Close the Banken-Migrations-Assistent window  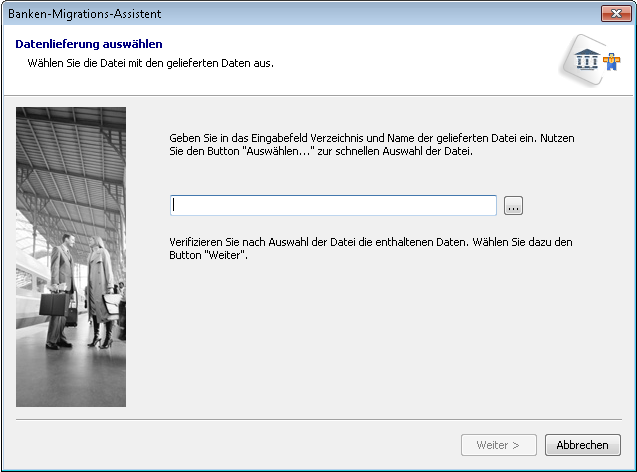coord(613,14)
